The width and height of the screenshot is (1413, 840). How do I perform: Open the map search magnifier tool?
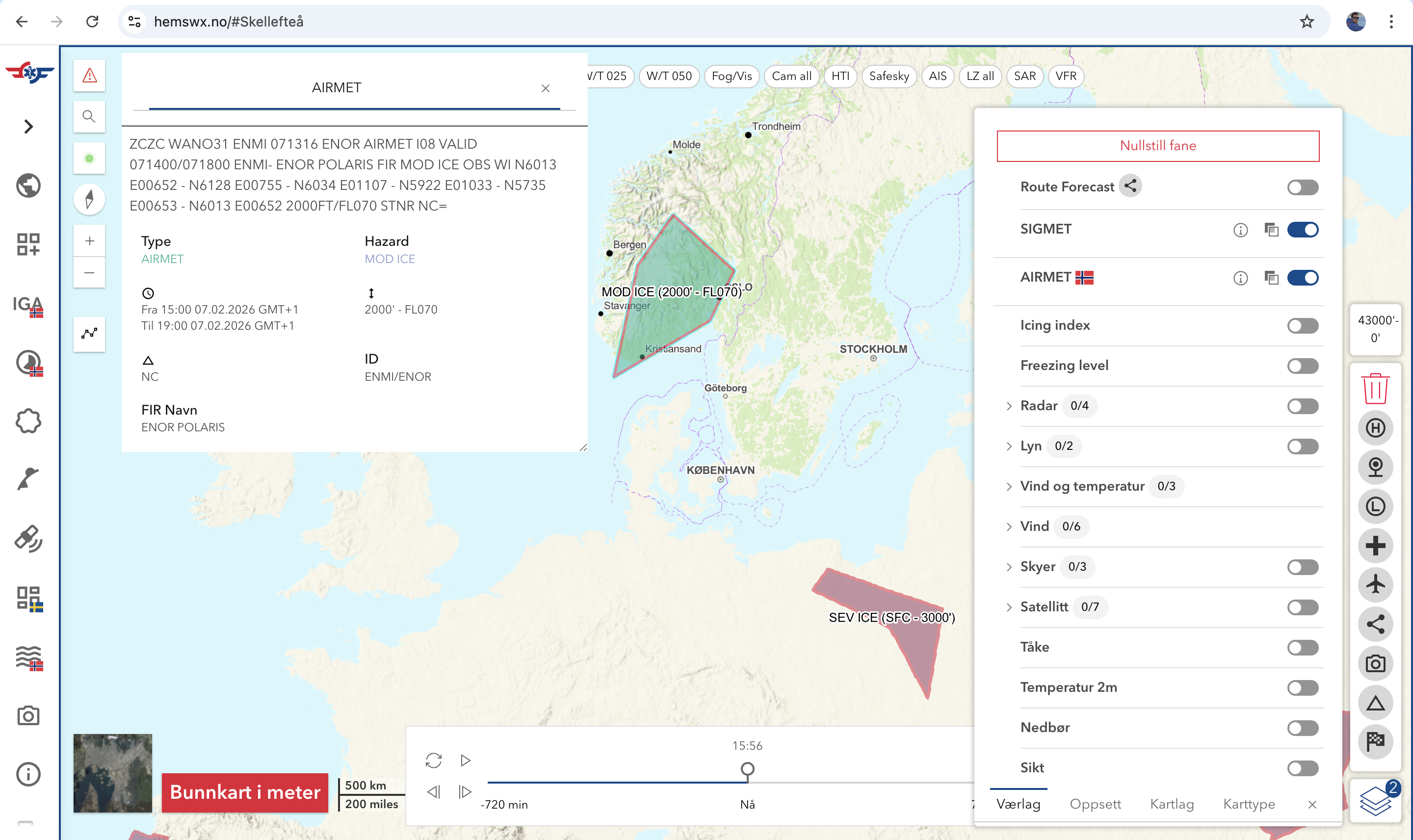[x=89, y=117]
